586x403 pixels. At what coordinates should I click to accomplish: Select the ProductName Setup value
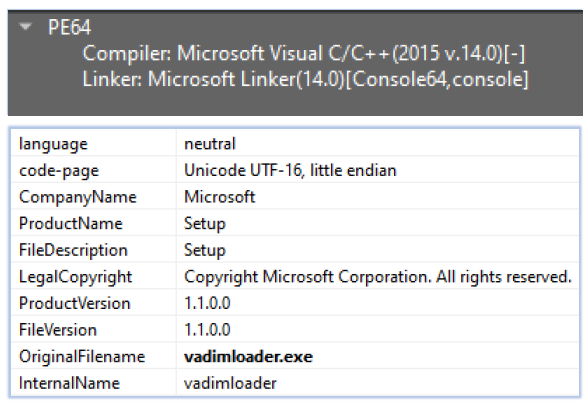point(205,224)
